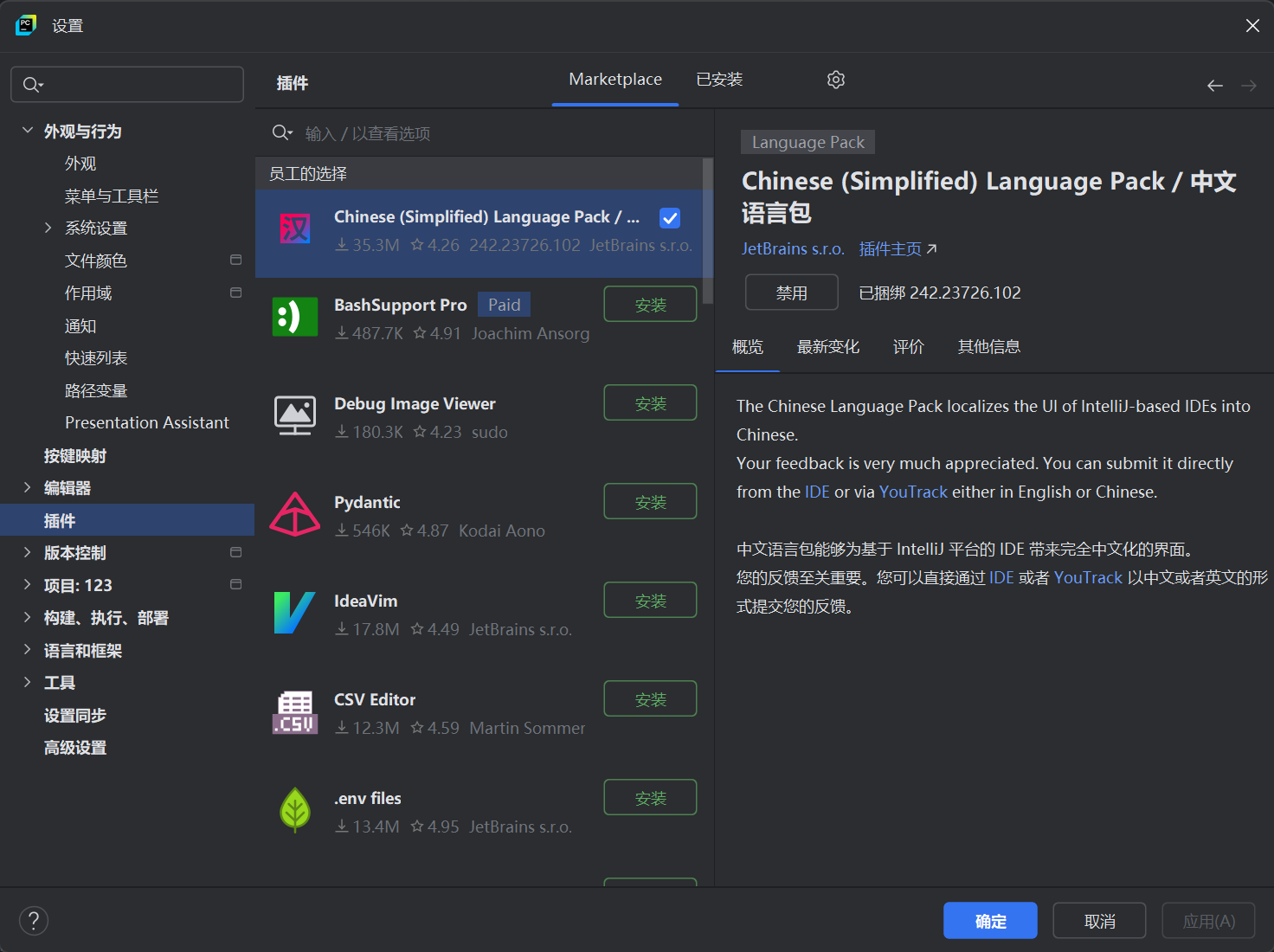Focus the settings search field
This screenshot has width=1274, height=952.
pos(127,85)
